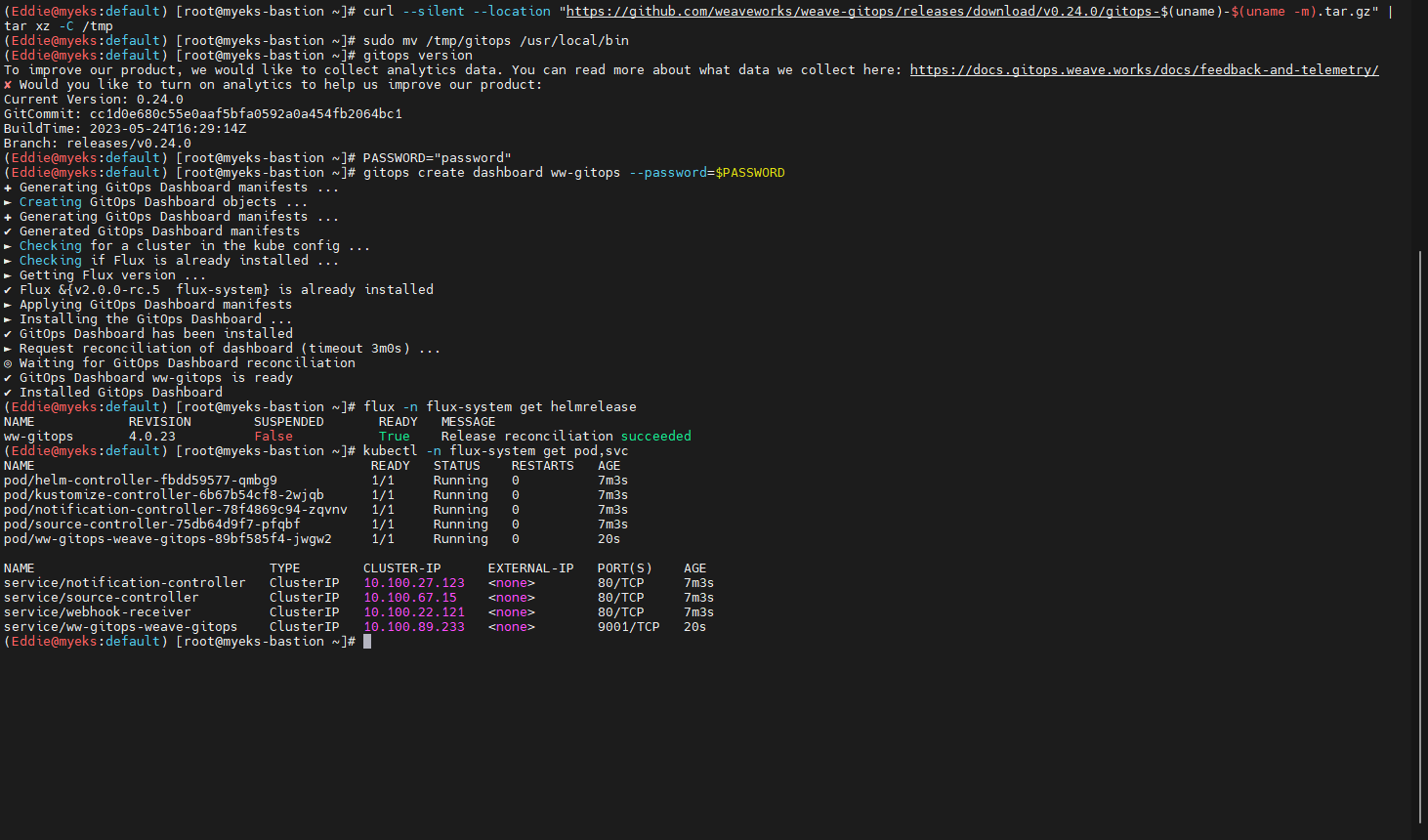Click the red ✘ analytics prompt line
1428x840 pixels.
click(x=273, y=85)
